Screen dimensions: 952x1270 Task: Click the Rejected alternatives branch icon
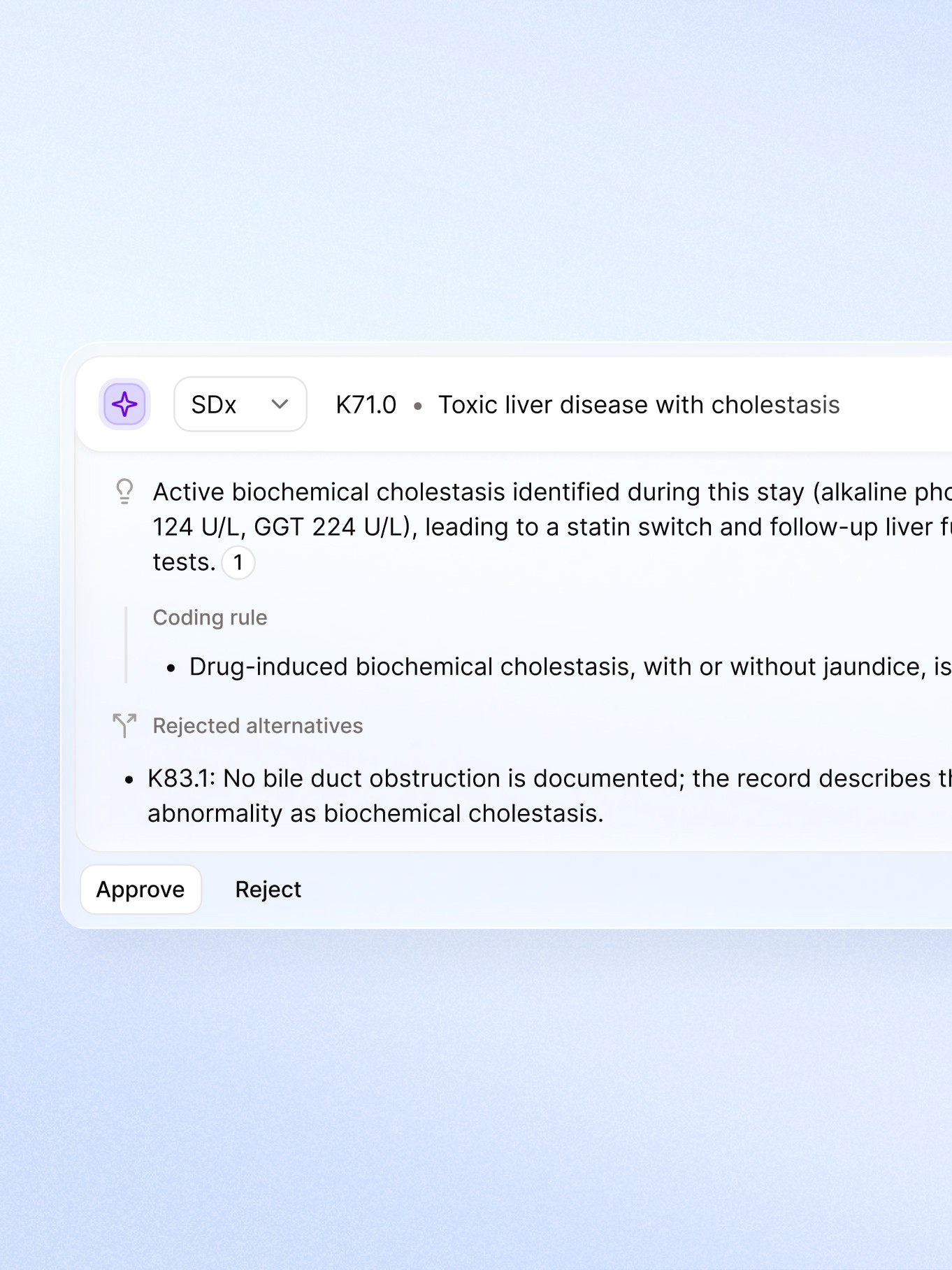coord(124,725)
